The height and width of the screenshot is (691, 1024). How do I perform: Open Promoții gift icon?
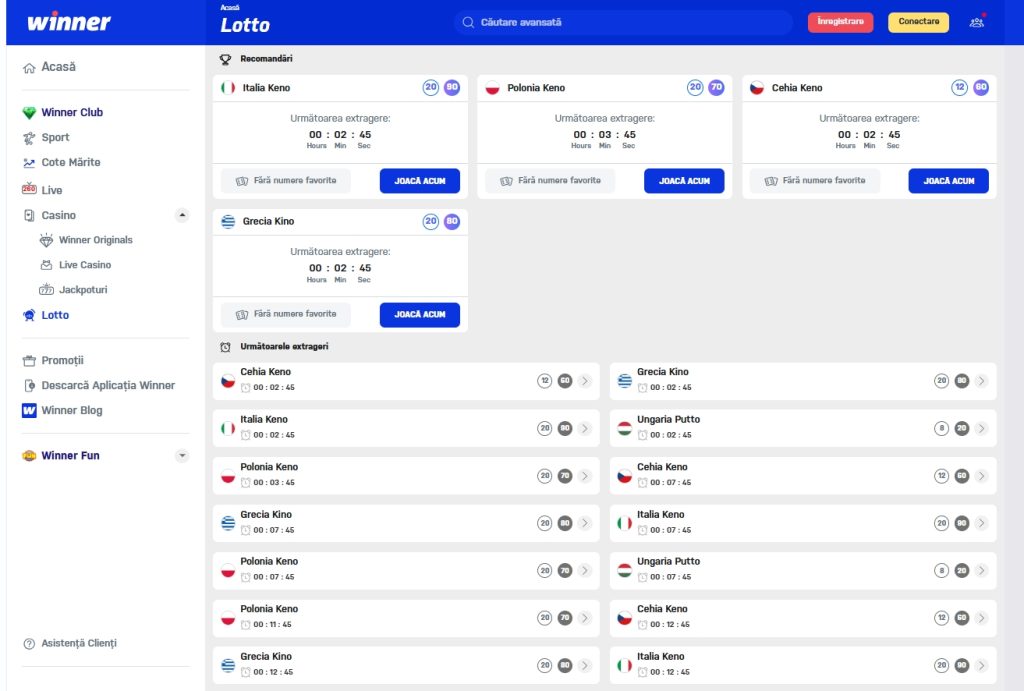click(x=29, y=361)
